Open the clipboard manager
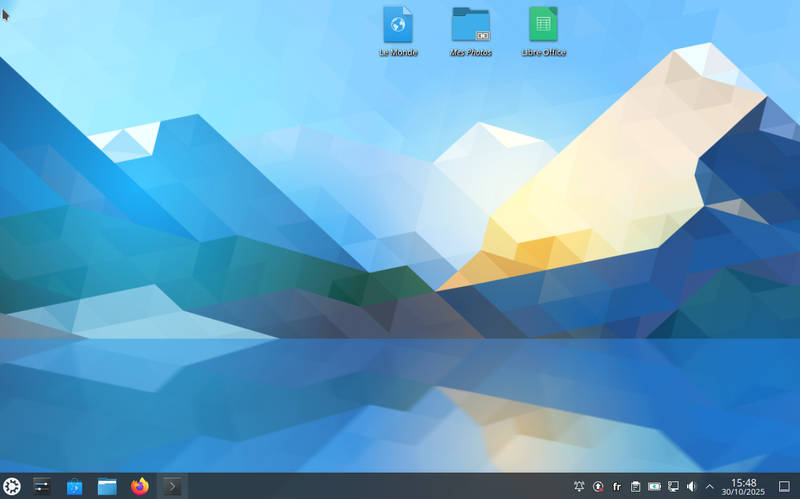This screenshot has height=499, width=800. [636, 486]
